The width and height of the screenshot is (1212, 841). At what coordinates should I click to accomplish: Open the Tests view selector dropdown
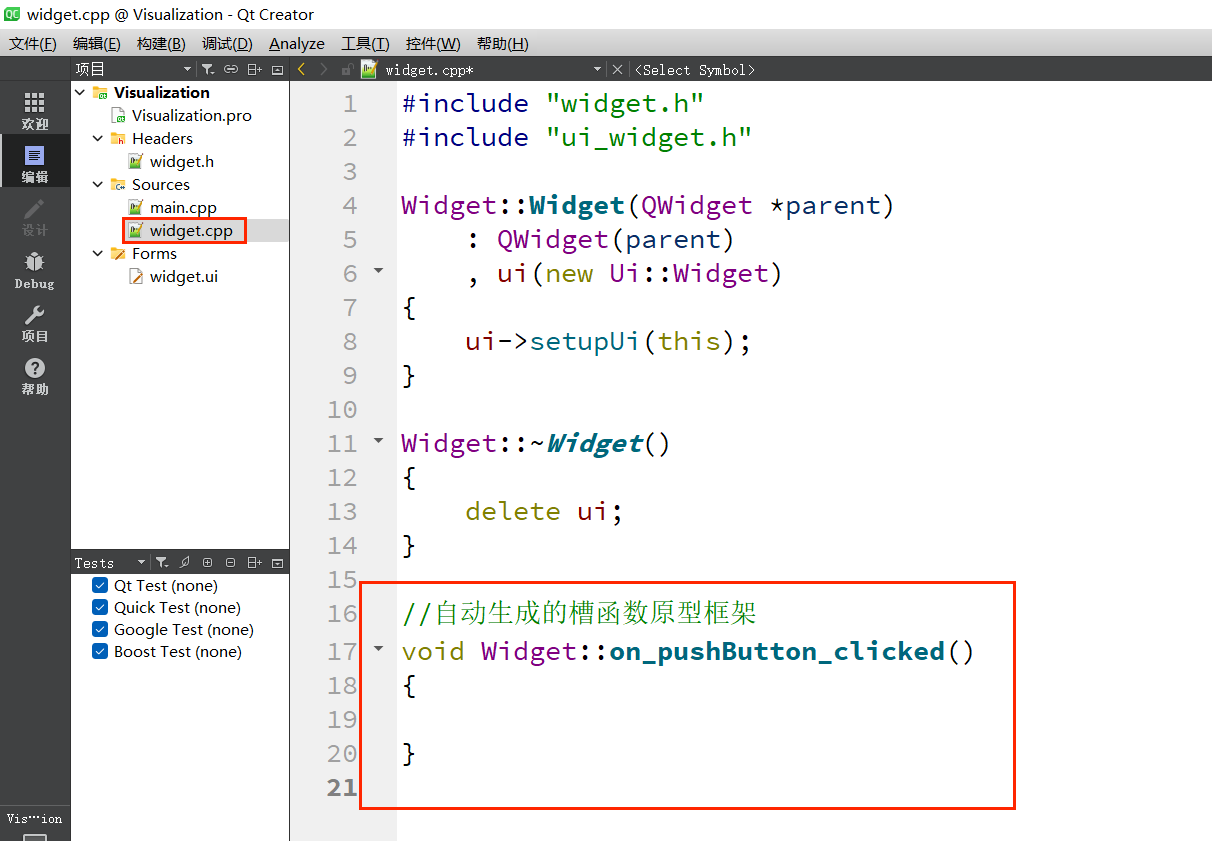point(110,563)
